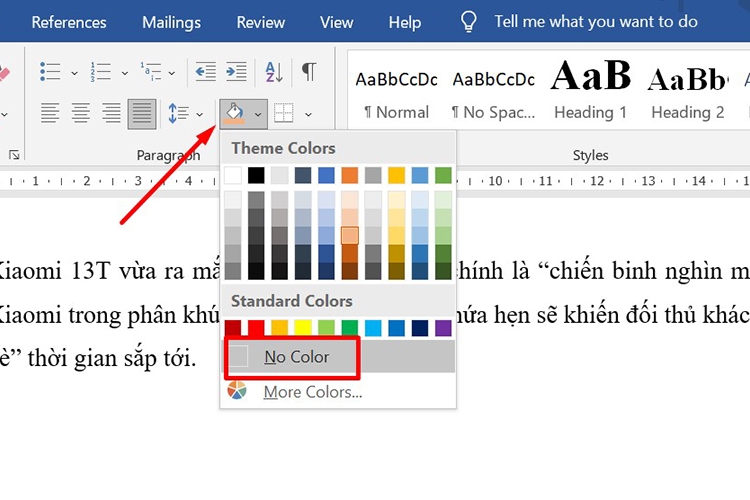Viewport: 750px width, 500px height.
Task: Select purple standard color
Action: pyautogui.click(x=443, y=328)
